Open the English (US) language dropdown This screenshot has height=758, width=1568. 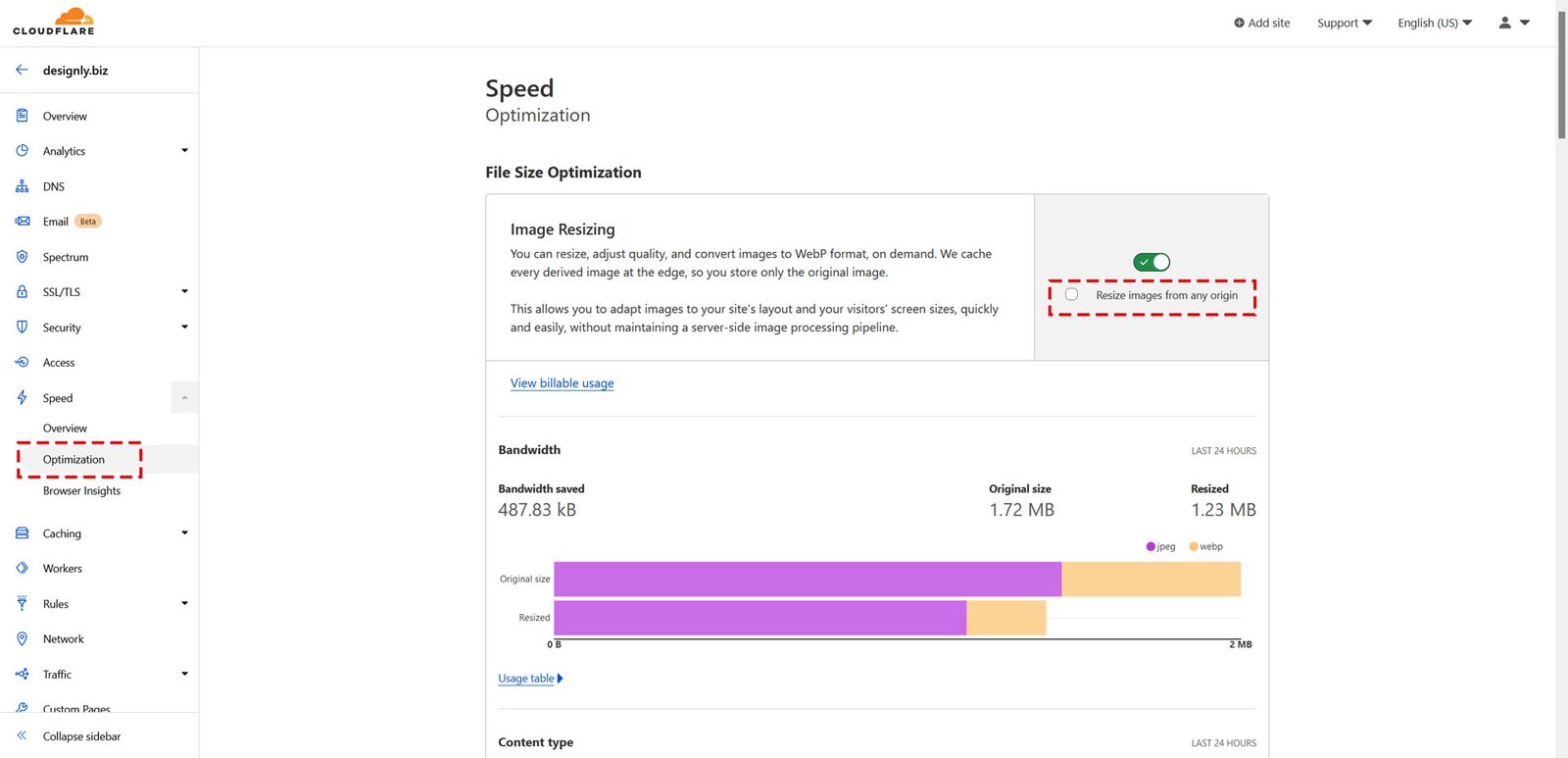[1434, 23]
